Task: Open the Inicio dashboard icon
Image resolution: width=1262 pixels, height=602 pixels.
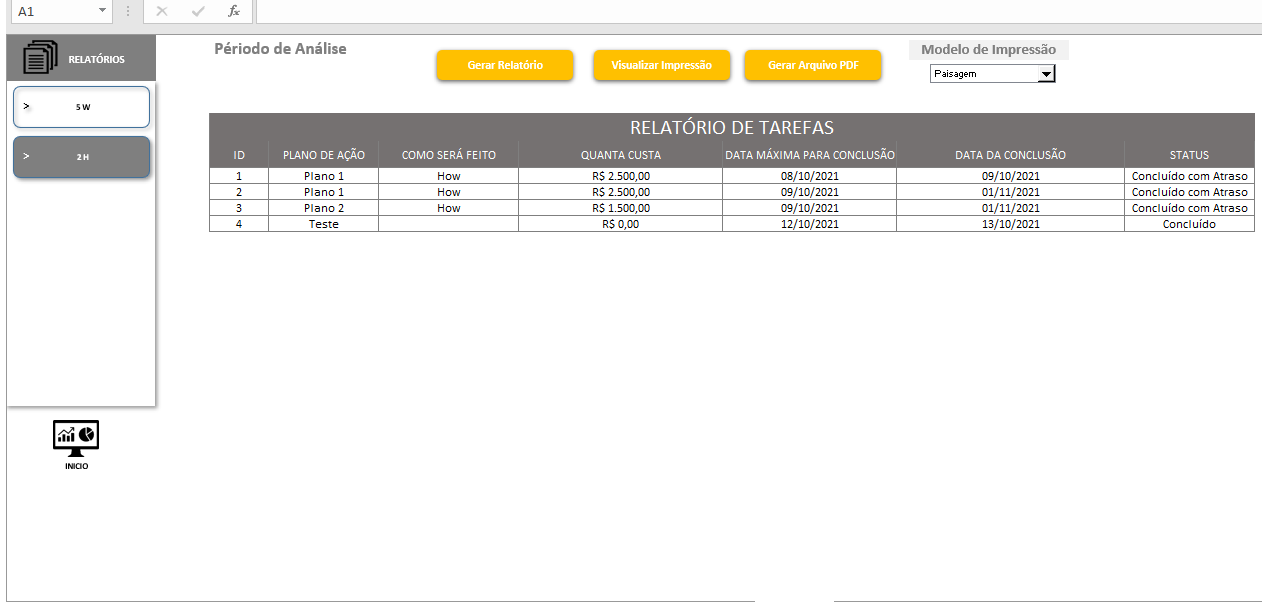Action: click(76, 436)
